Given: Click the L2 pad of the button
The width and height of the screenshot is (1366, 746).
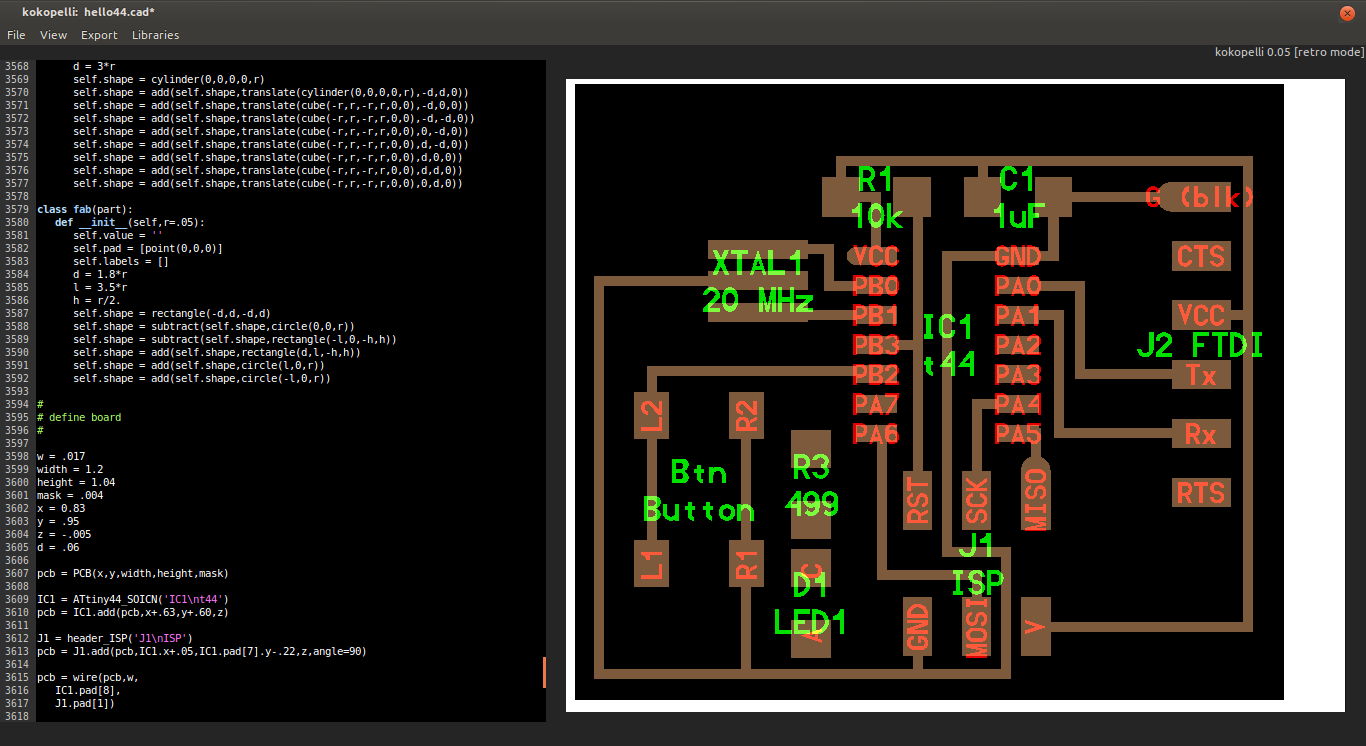Looking at the screenshot, I should pos(651,414).
